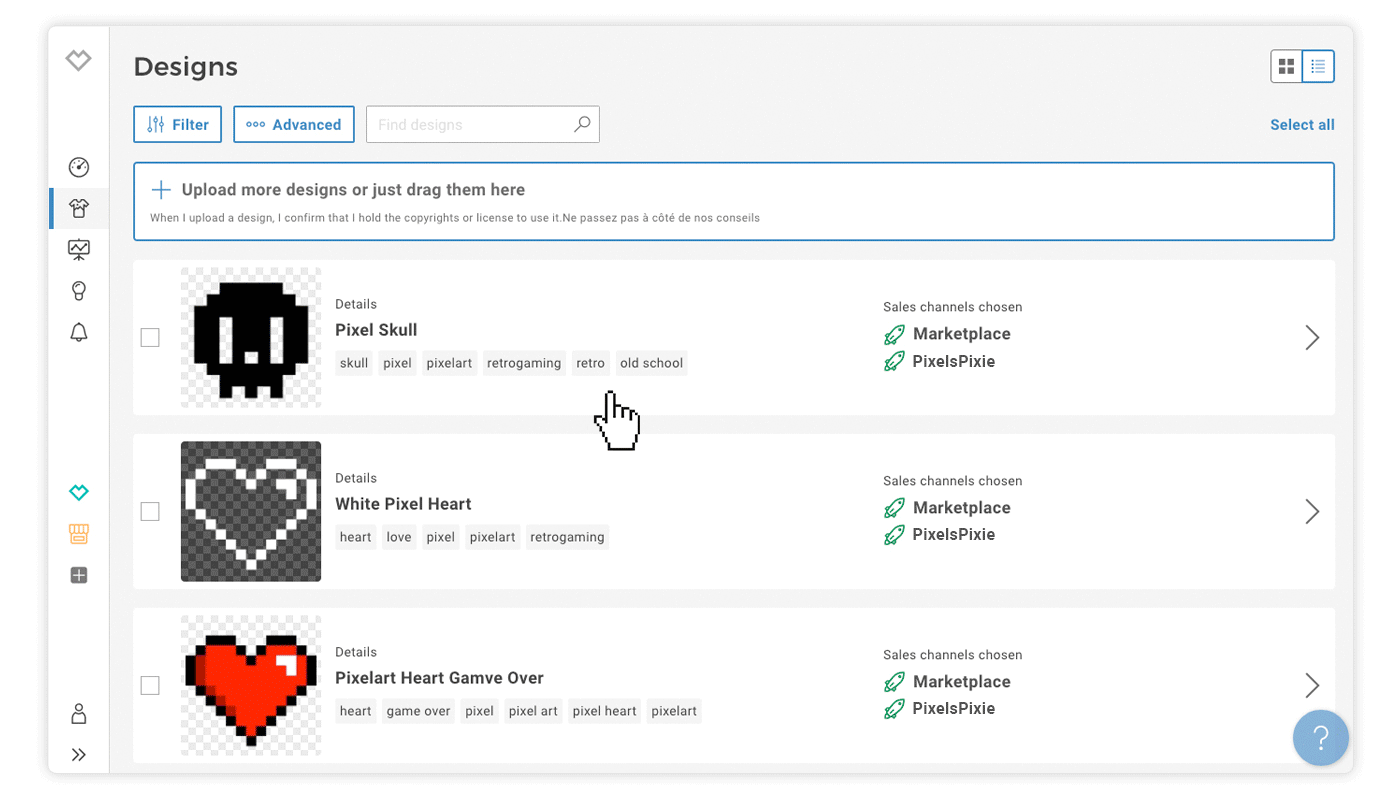
Task: Click the White Pixel Heart title
Action: 403,504
